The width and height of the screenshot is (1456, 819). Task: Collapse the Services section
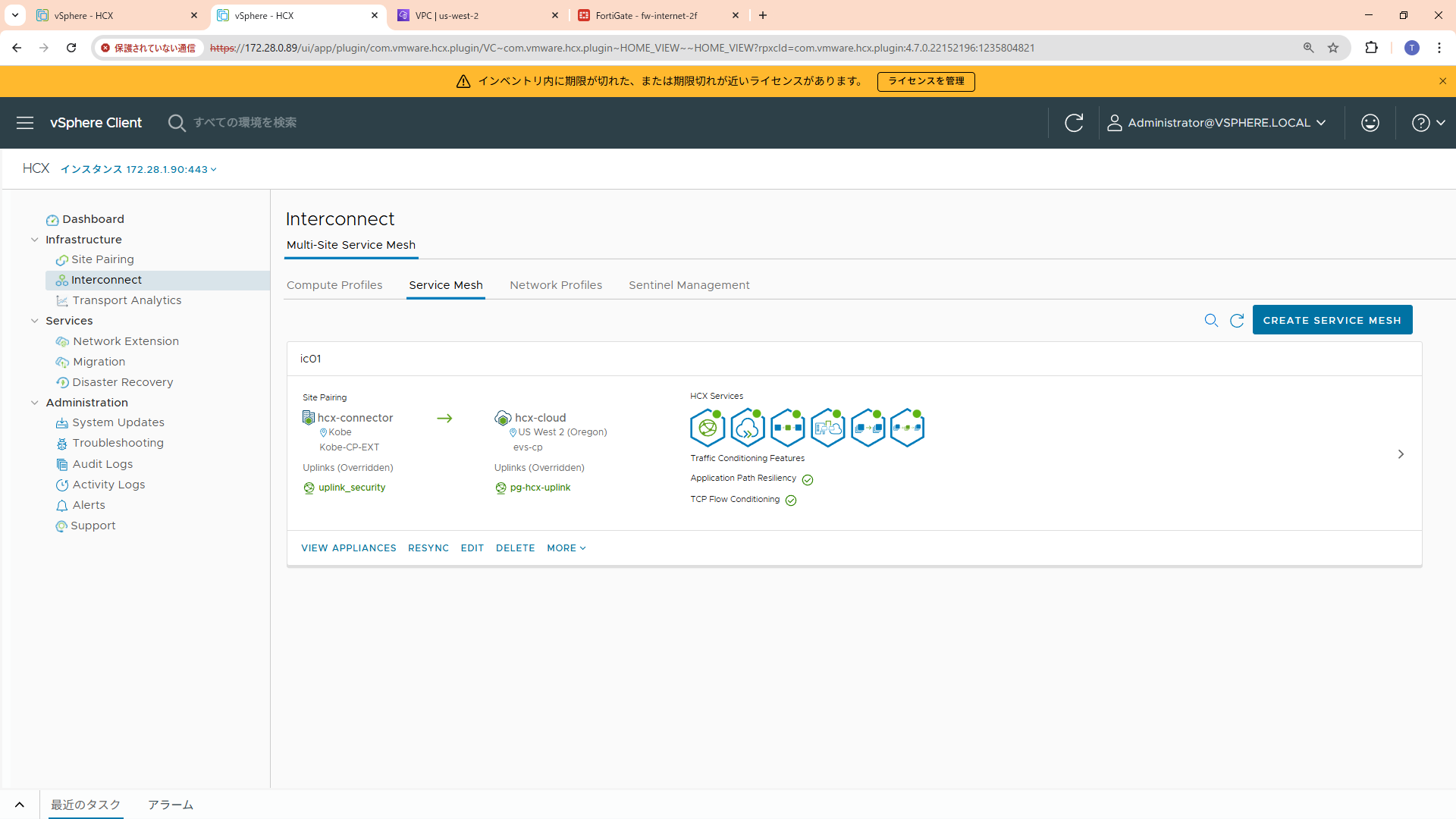coord(34,321)
